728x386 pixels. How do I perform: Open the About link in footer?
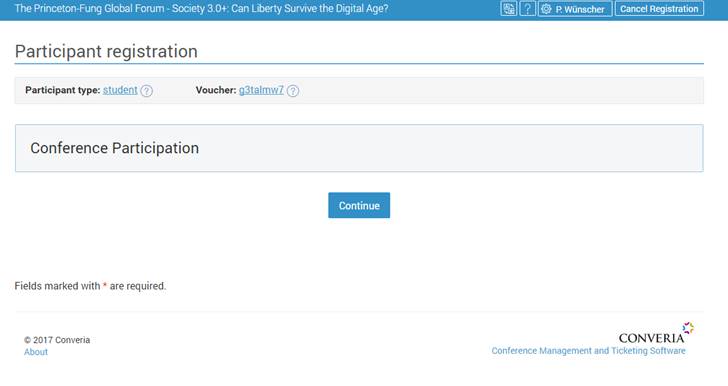pos(36,352)
